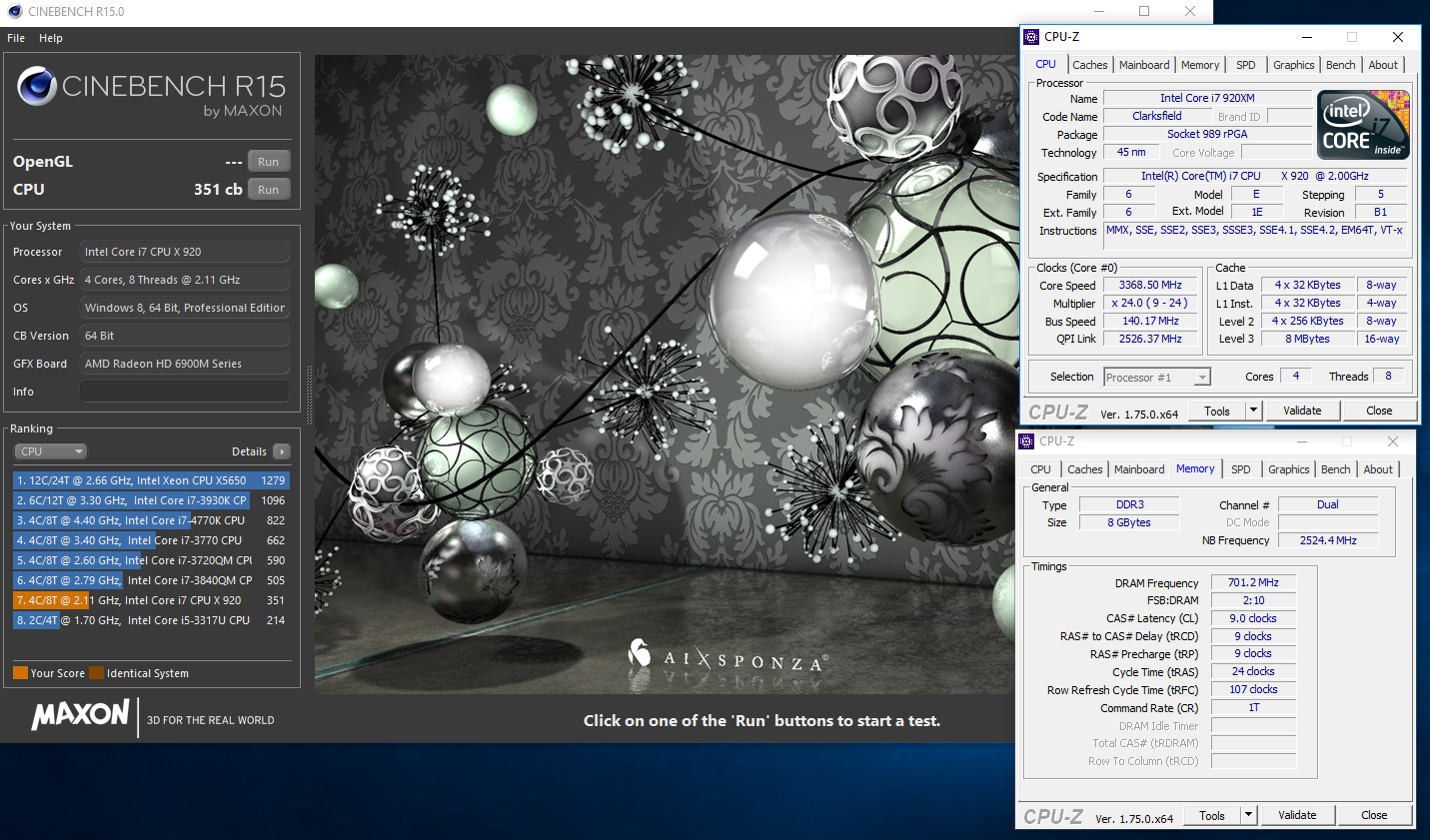The width and height of the screenshot is (1430, 840).
Task: Select highlighted ranking row Core i7 X 920
Action: [151, 600]
